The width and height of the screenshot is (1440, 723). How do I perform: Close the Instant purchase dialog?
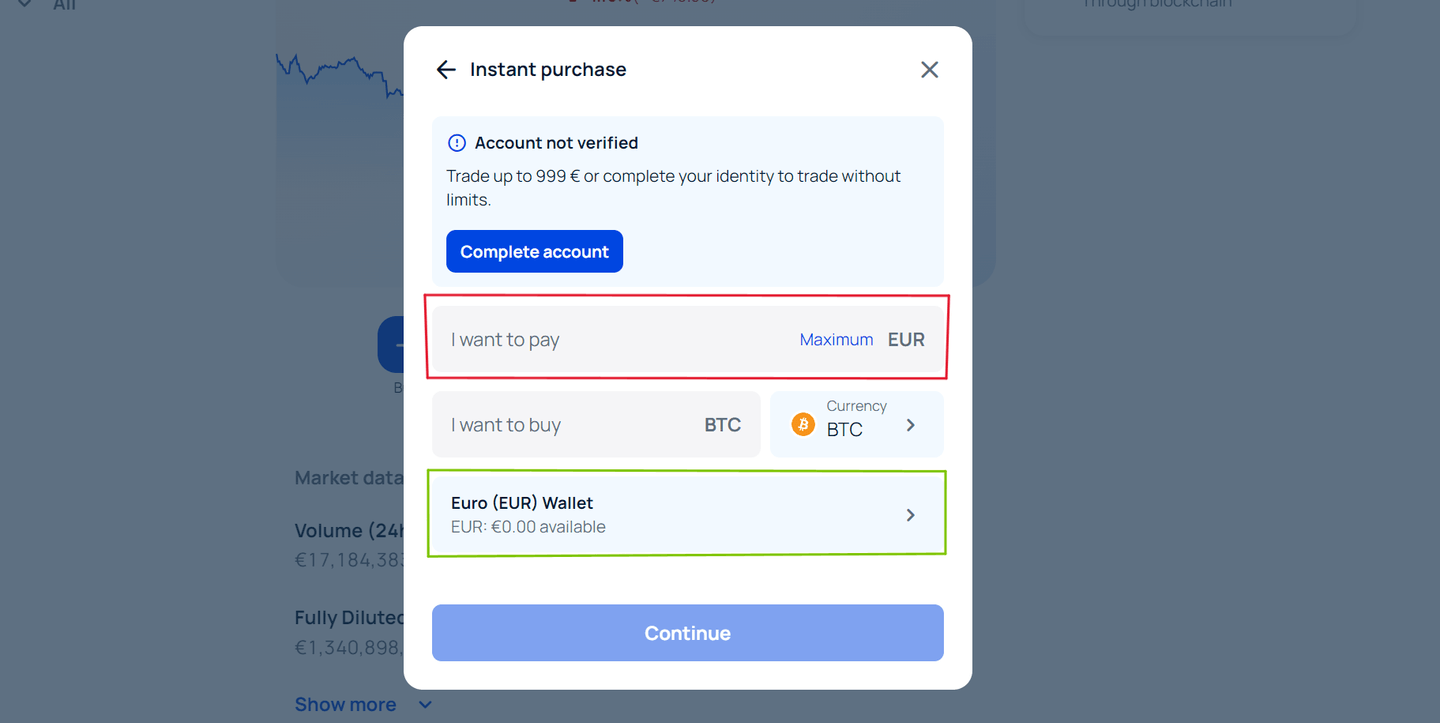(929, 69)
